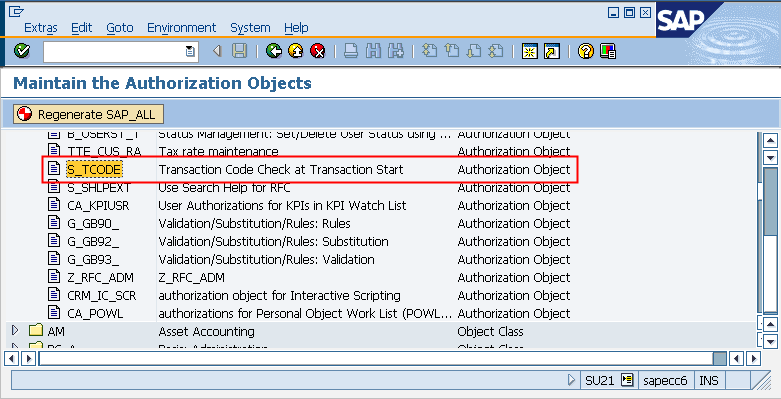Open the window menu icon above Extras
This screenshot has width=781, height=399.
(16, 11)
